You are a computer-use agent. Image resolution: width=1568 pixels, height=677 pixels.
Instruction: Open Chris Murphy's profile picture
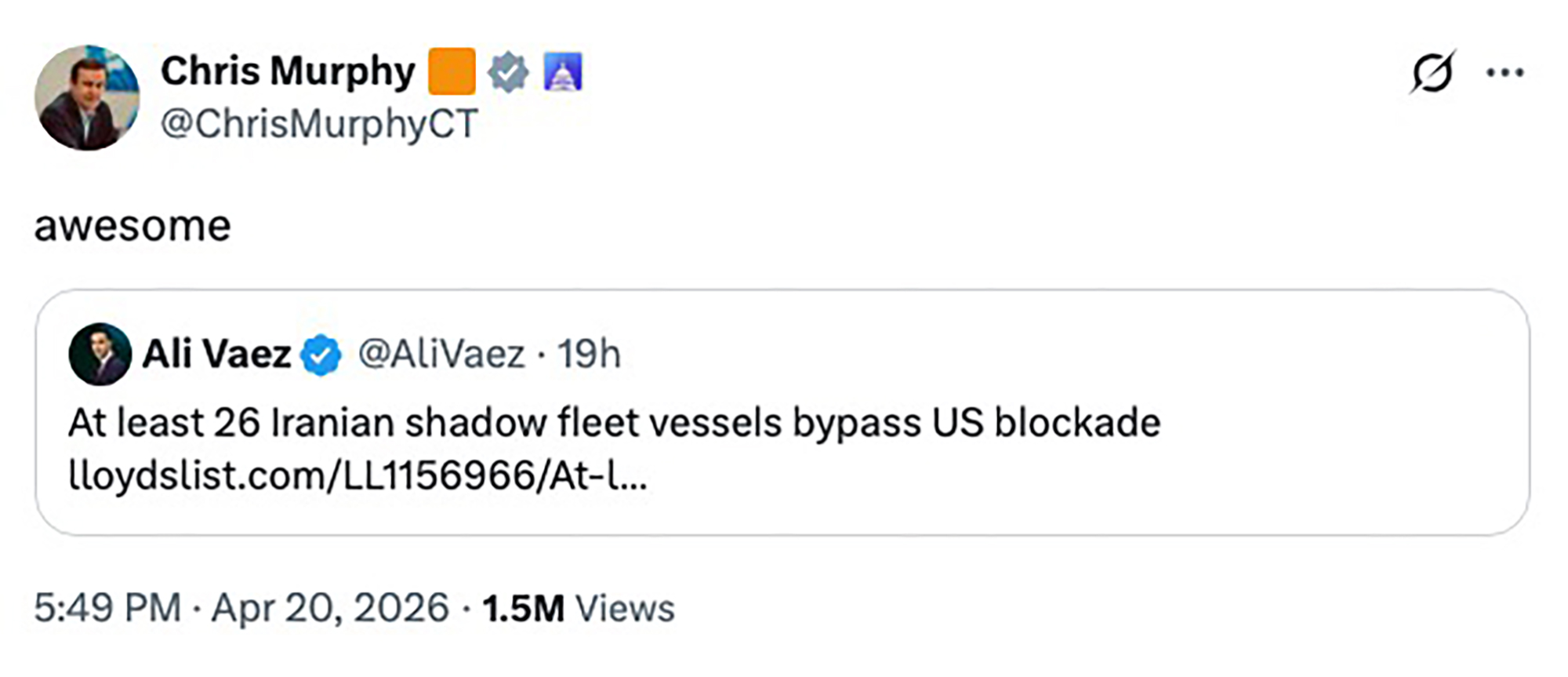click(x=89, y=94)
